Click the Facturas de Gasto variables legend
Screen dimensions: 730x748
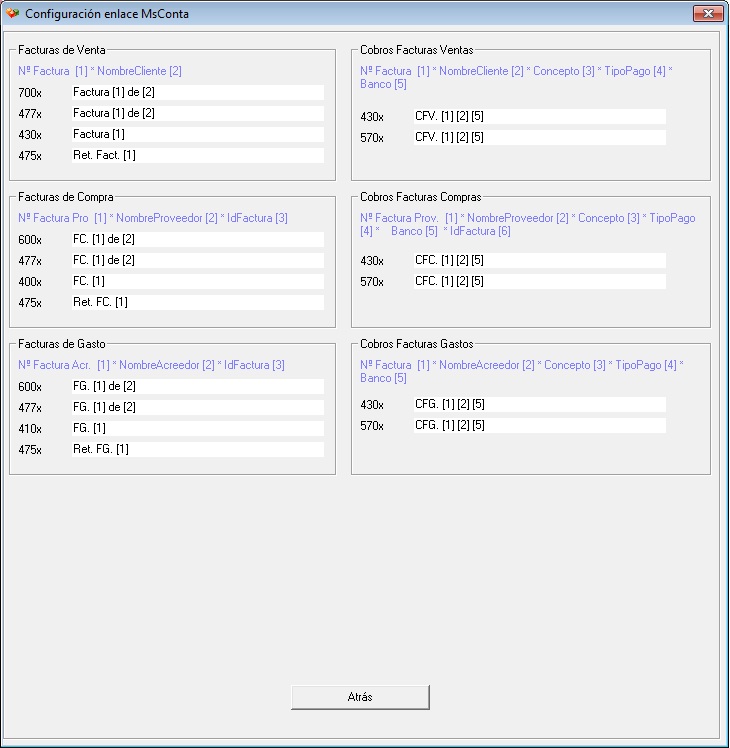click(x=151, y=365)
